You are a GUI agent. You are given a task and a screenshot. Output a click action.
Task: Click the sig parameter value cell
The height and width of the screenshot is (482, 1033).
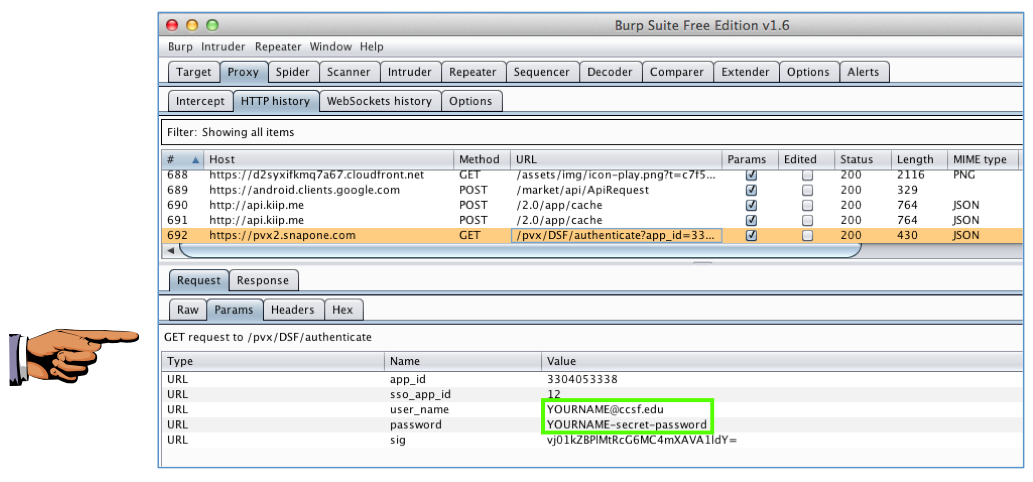781,439
